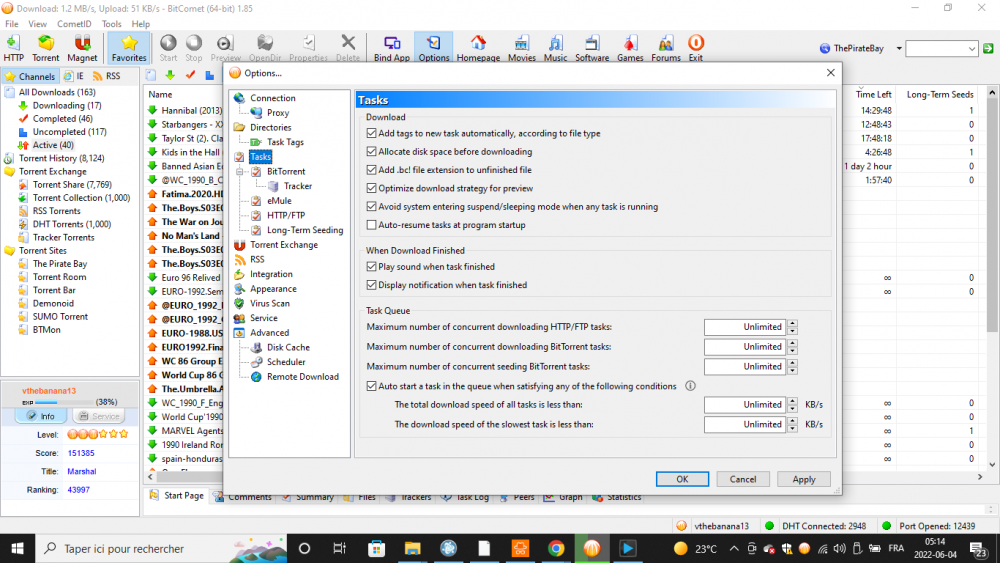This screenshot has height=563, width=1000.
Task: Click the Windows Start button
Action: 17,548
